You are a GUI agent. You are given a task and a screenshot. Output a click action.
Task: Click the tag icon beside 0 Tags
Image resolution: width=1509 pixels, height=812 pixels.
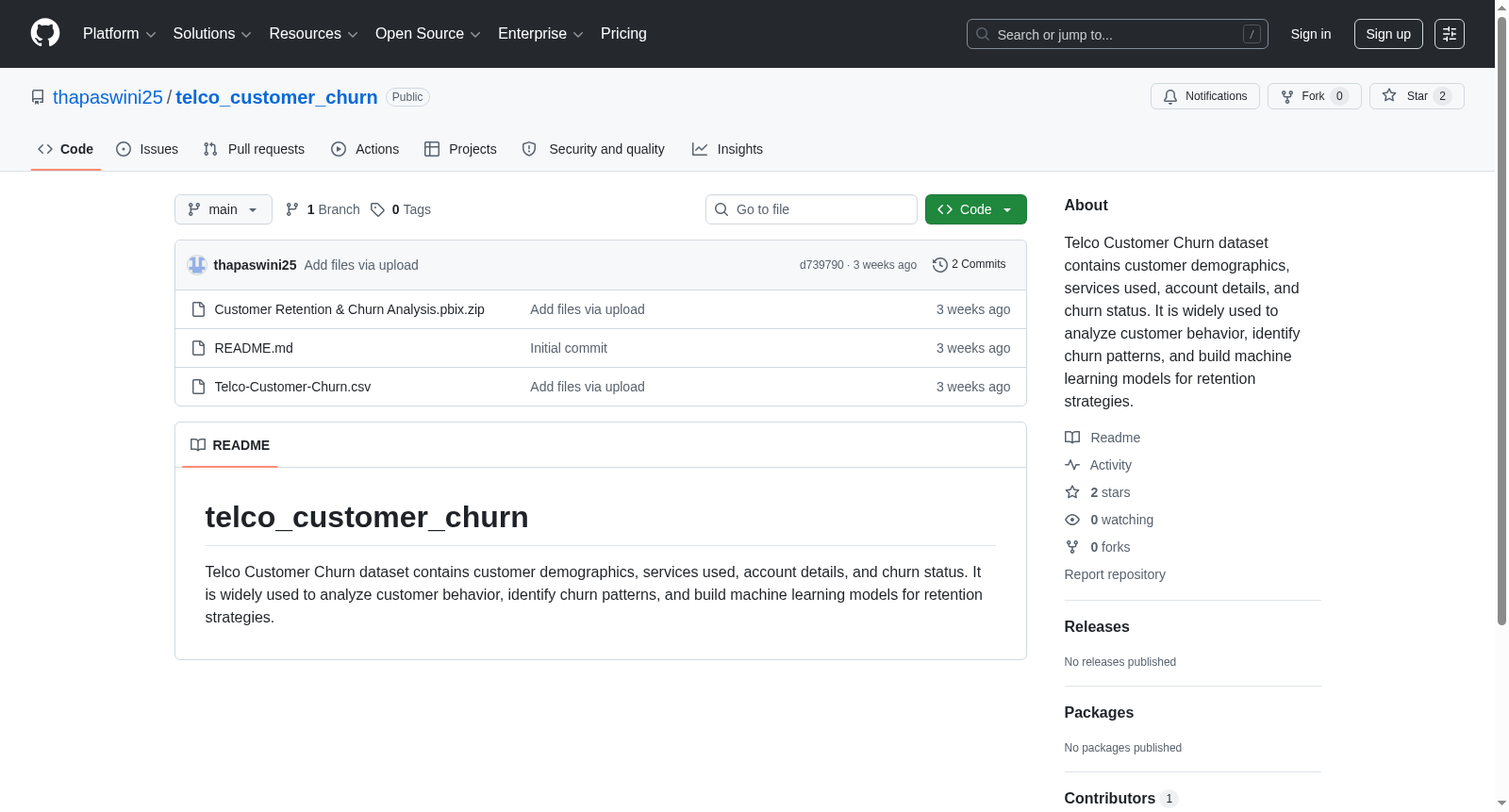click(377, 209)
